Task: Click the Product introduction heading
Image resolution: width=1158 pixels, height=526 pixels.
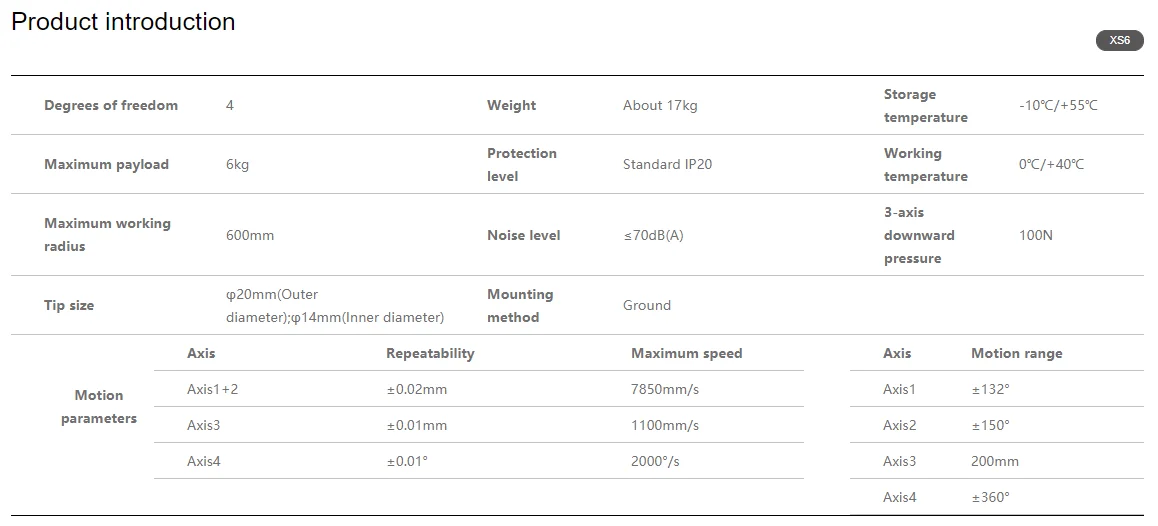Action: pos(123,21)
